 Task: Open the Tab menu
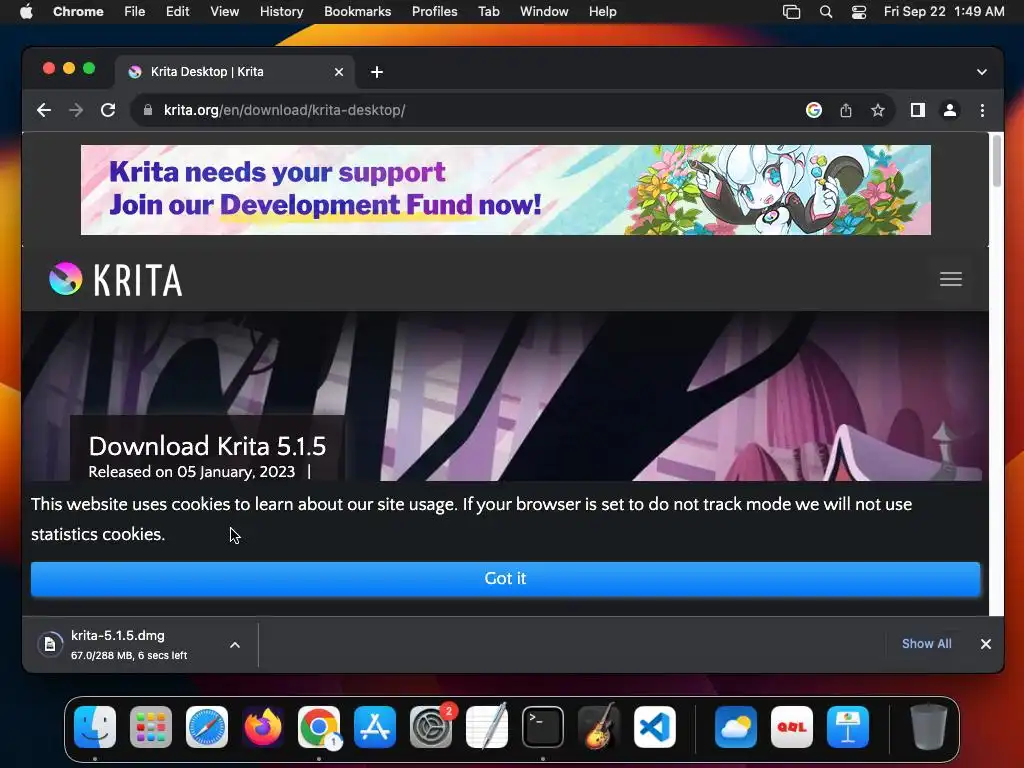tap(488, 11)
